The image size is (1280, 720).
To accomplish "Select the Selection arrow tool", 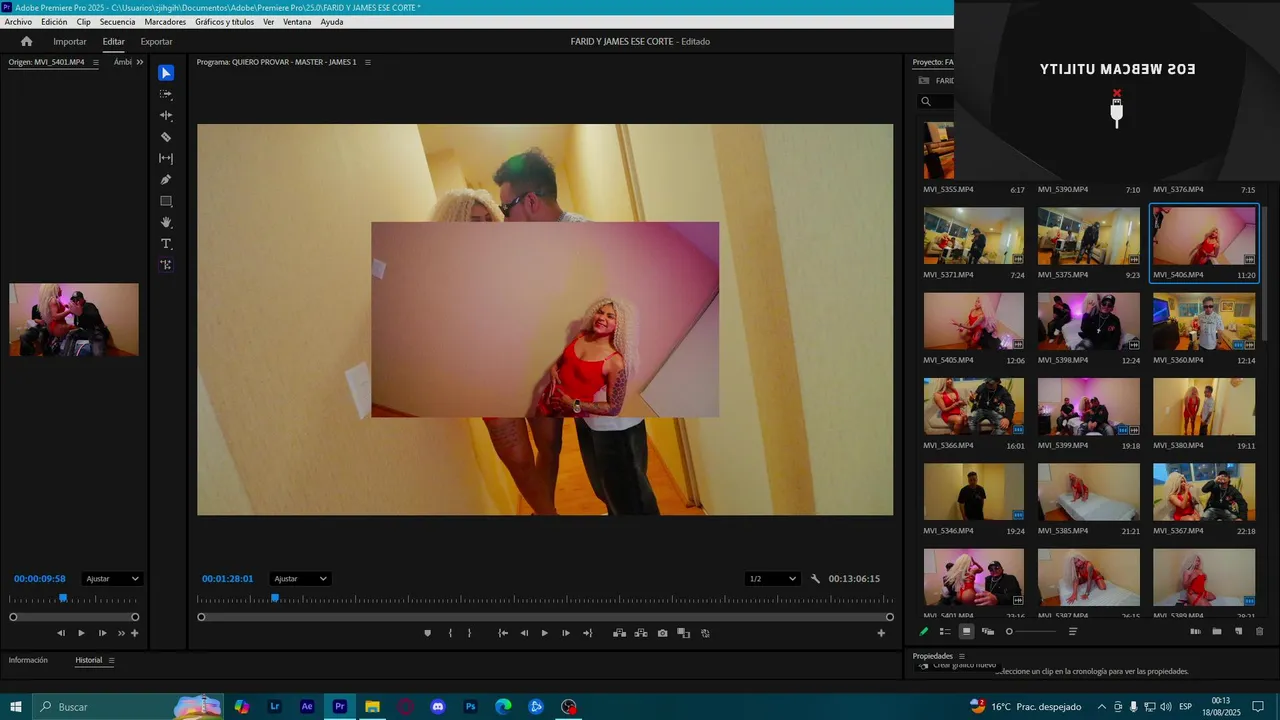I will [x=166, y=73].
